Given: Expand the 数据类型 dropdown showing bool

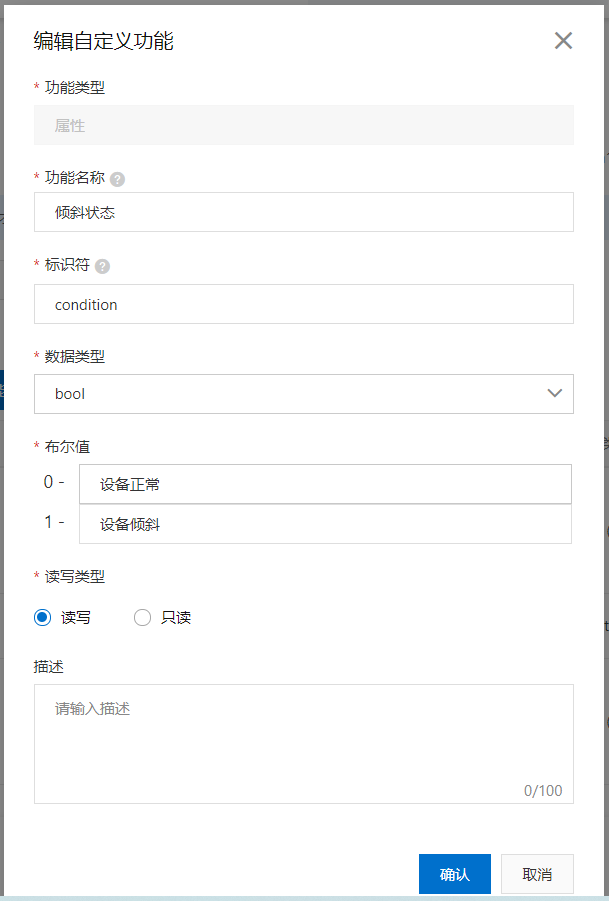Looking at the screenshot, I should click(x=304, y=394).
